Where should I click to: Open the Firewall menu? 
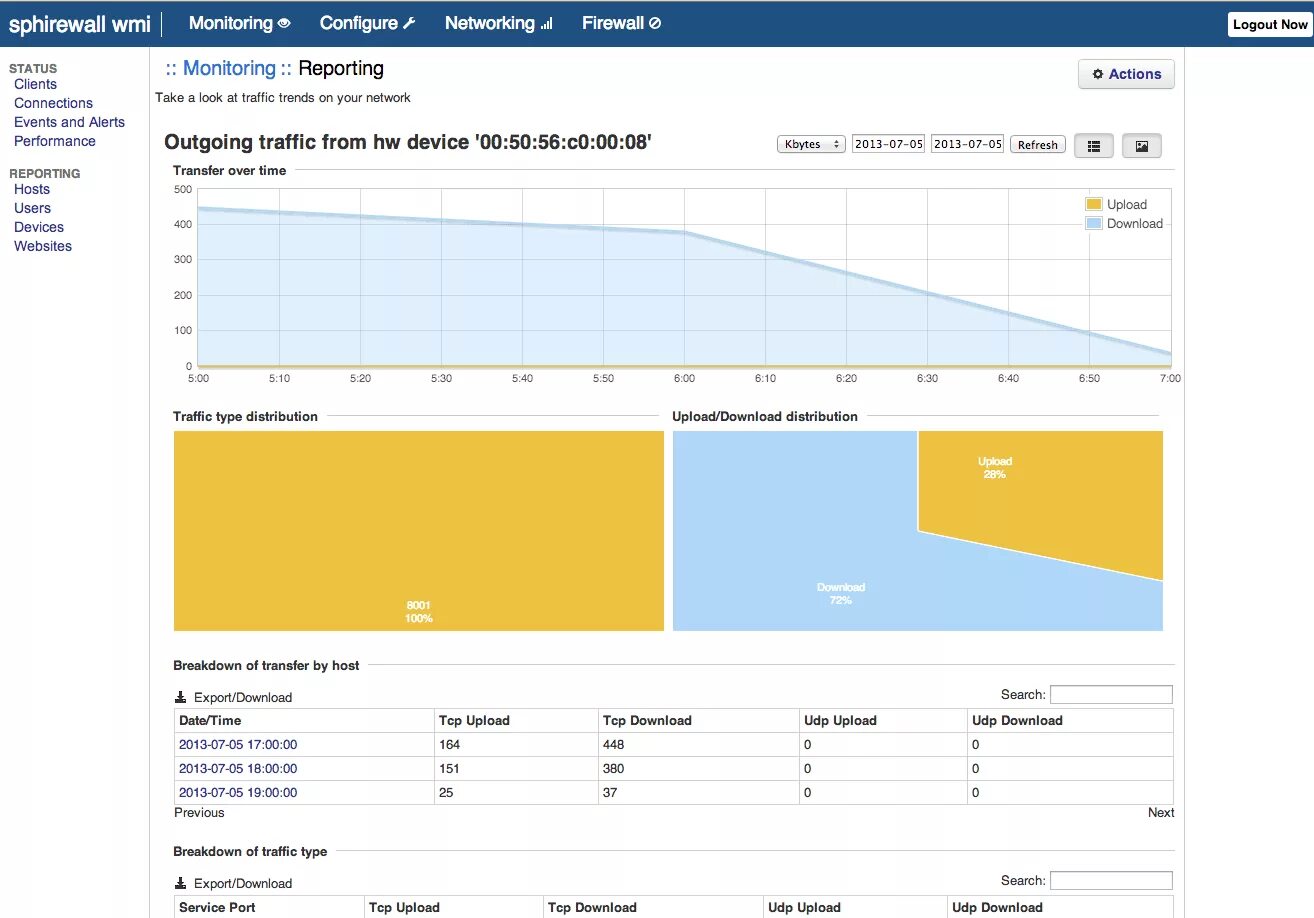[621, 23]
